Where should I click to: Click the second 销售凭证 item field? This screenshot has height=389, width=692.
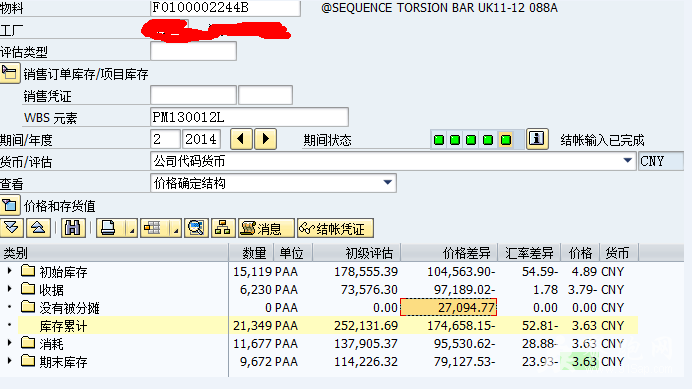pyautogui.click(x=265, y=95)
